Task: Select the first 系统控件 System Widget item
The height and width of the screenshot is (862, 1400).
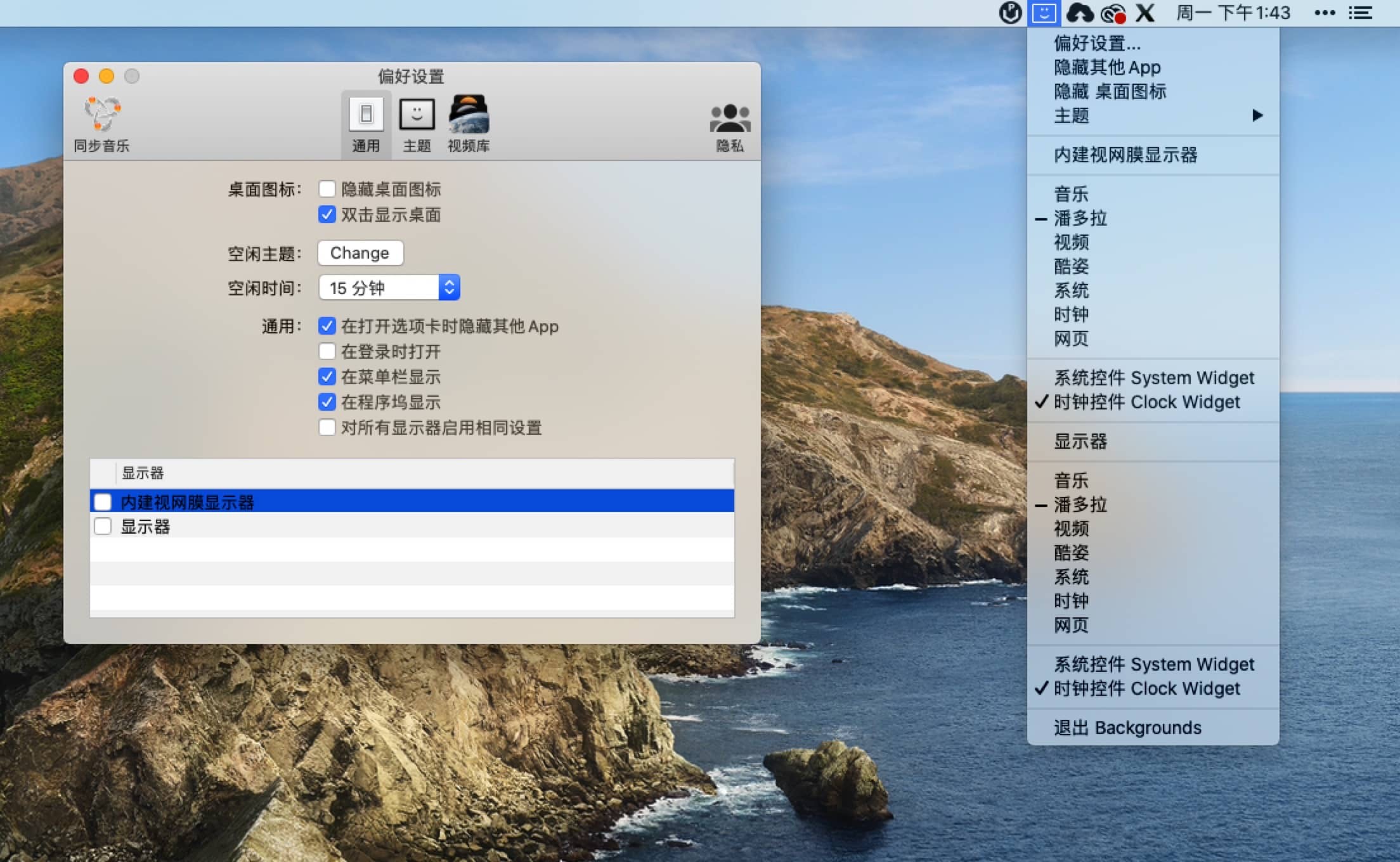Action: (1153, 378)
